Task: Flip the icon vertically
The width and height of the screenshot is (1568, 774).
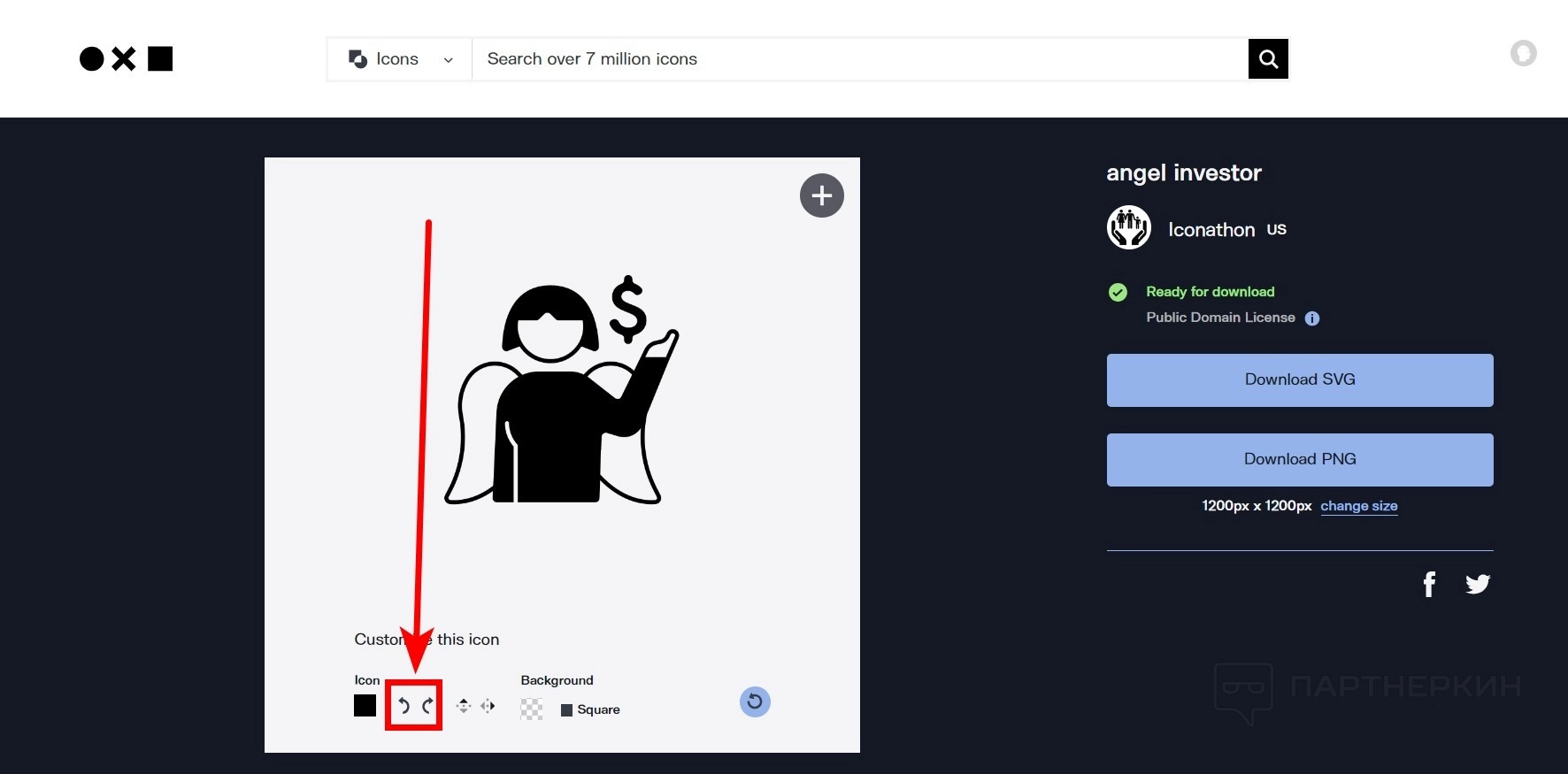Action: 463,706
